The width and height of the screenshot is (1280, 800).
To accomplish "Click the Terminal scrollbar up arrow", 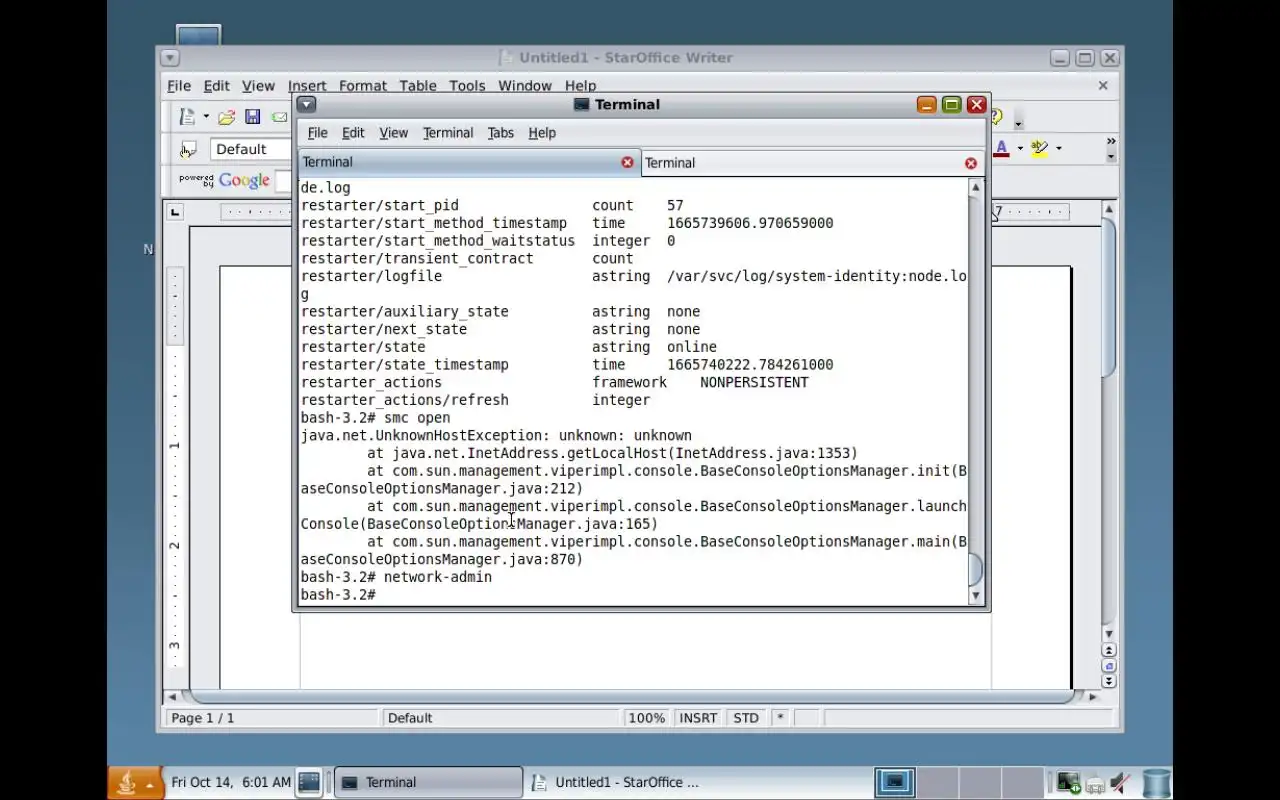I will pos(976,187).
